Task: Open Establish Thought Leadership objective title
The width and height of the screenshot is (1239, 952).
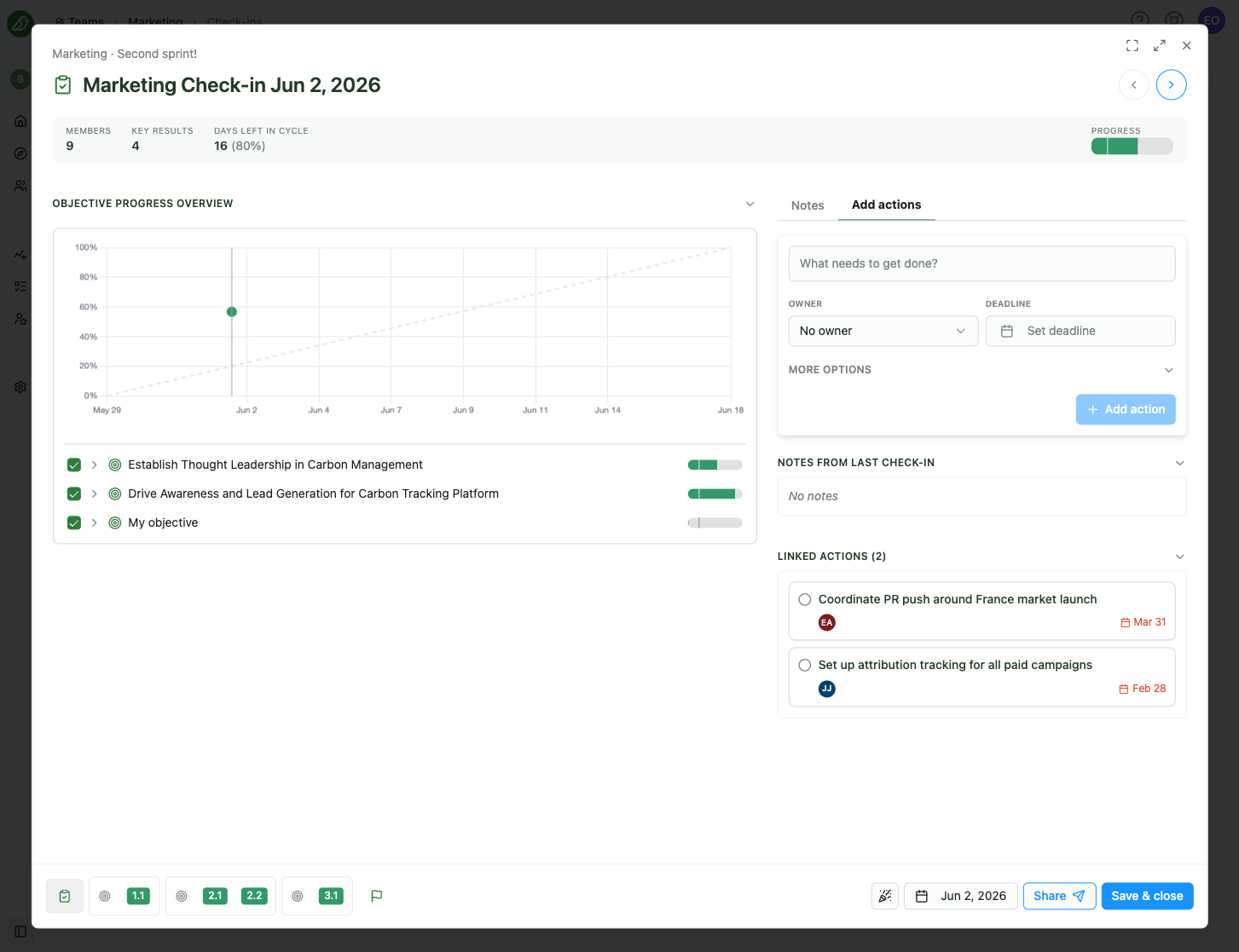Action: (275, 464)
